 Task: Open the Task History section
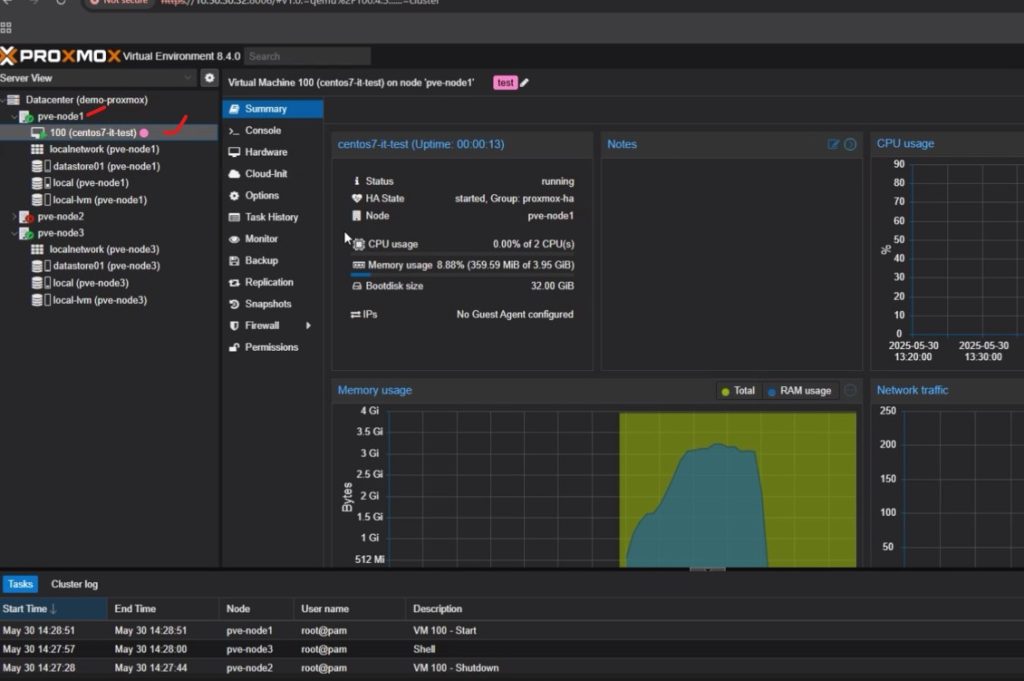tap(272, 217)
